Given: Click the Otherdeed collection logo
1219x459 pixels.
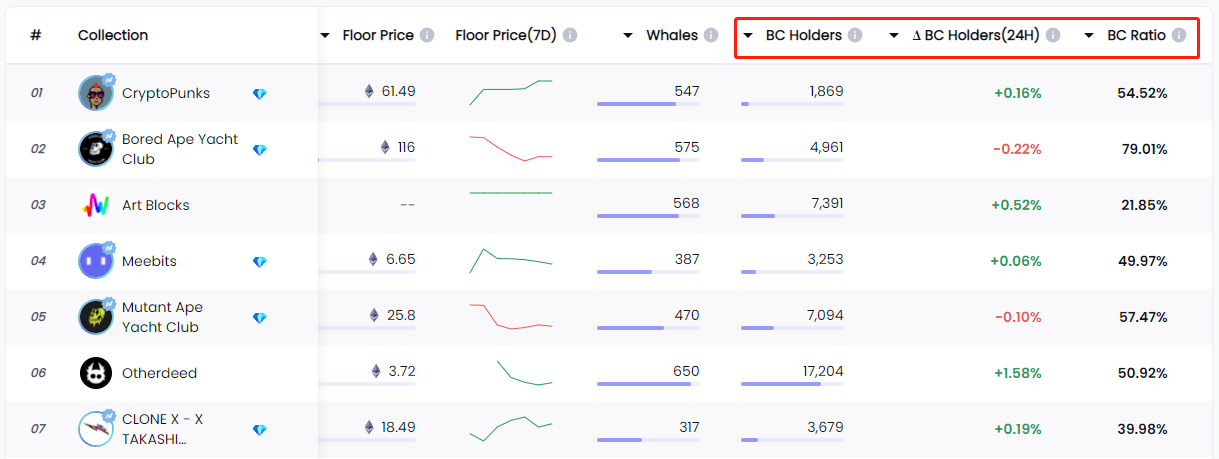Looking at the screenshot, I should coord(96,373).
